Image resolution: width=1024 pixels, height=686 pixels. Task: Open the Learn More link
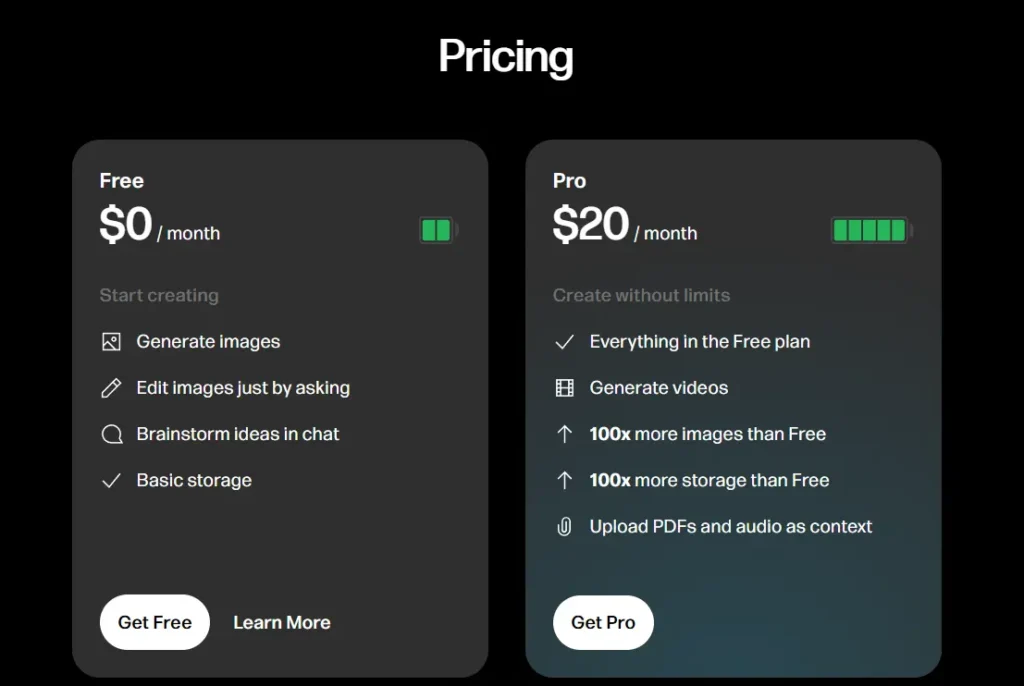[282, 622]
